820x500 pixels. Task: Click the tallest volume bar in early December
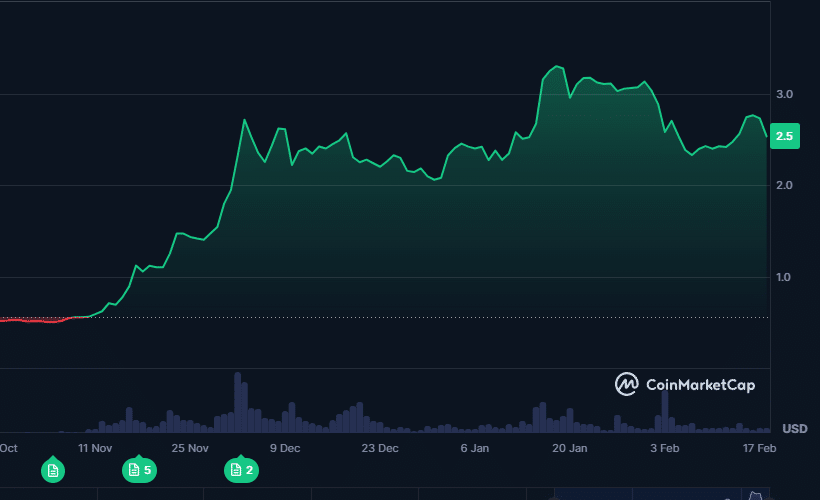pos(237,402)
